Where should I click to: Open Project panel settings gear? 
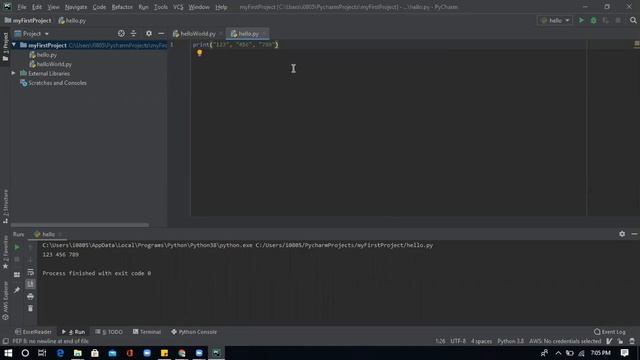tap(149, 33)
